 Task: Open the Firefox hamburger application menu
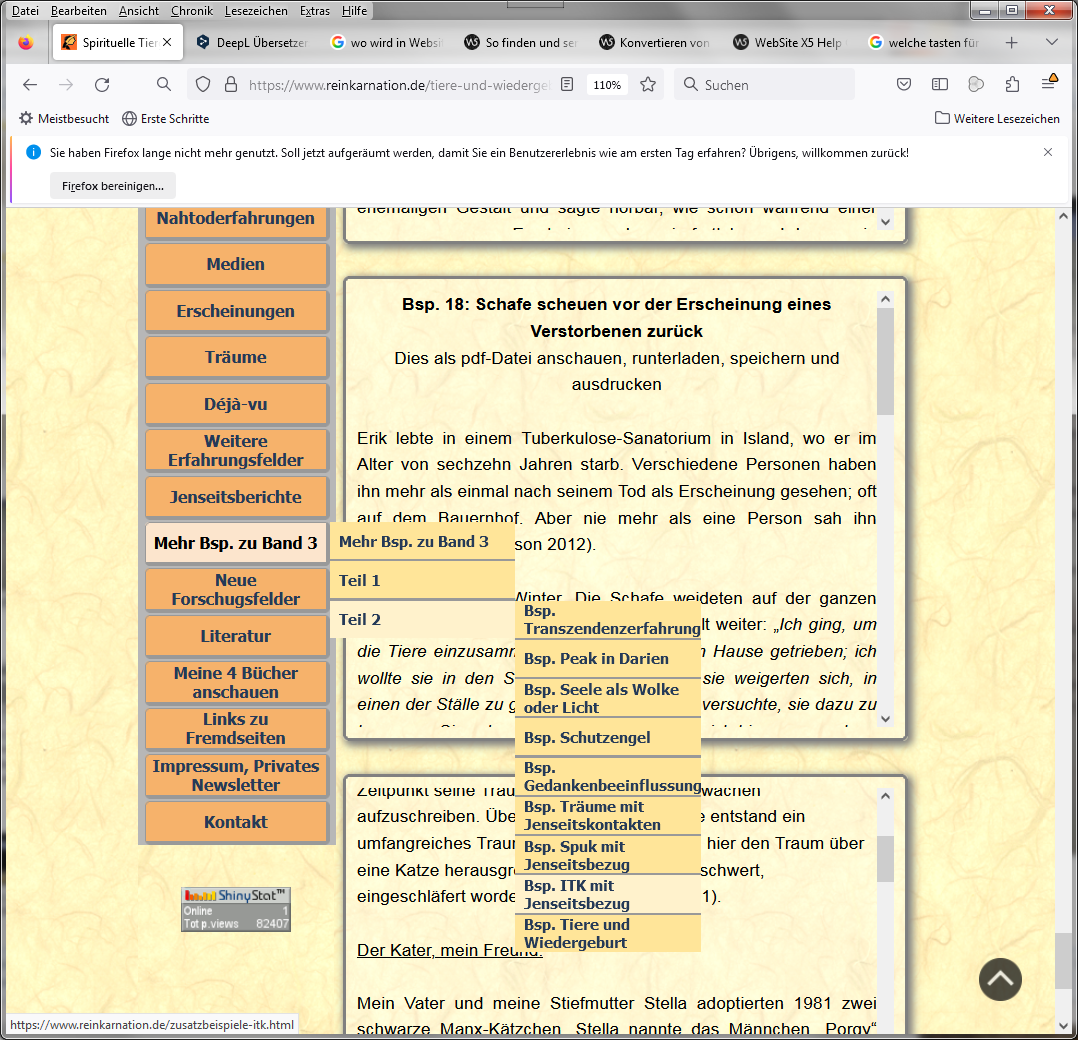pos(1049,85)
